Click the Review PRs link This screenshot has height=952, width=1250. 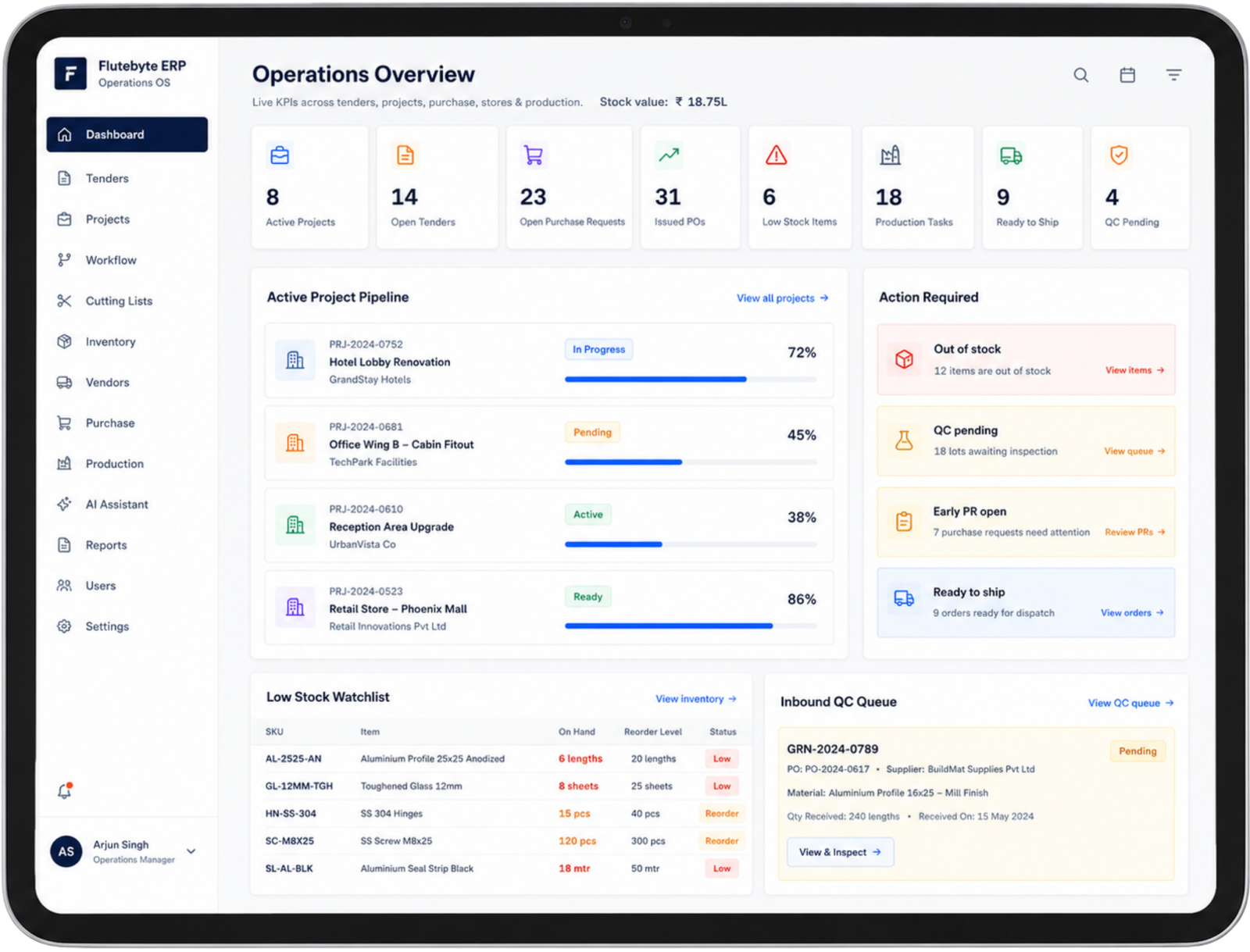point(1134,533)
